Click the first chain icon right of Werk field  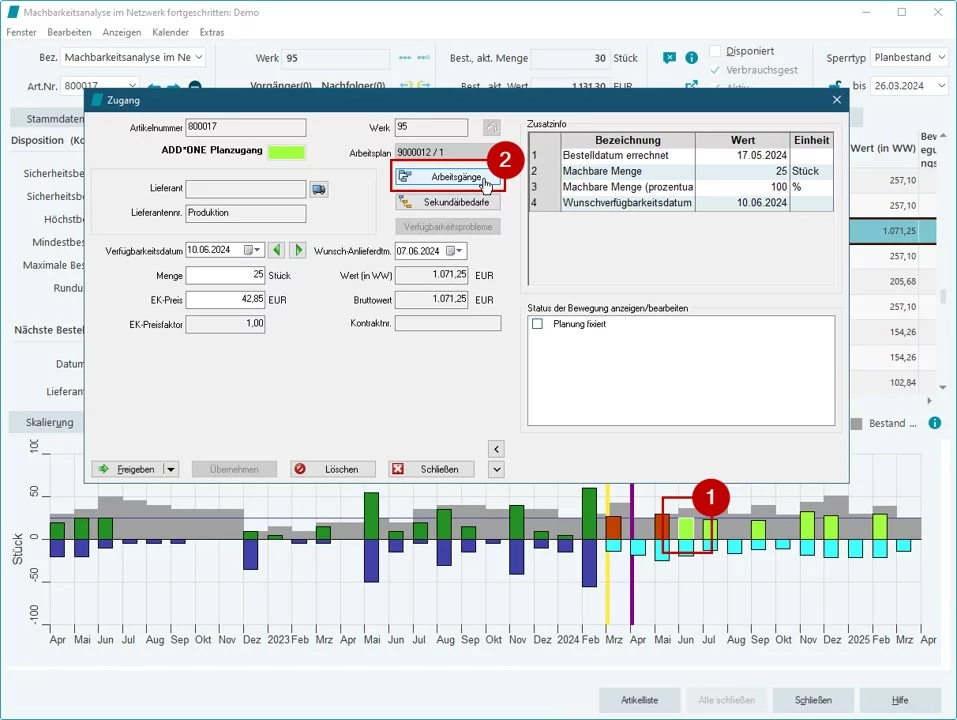[405, 58]
